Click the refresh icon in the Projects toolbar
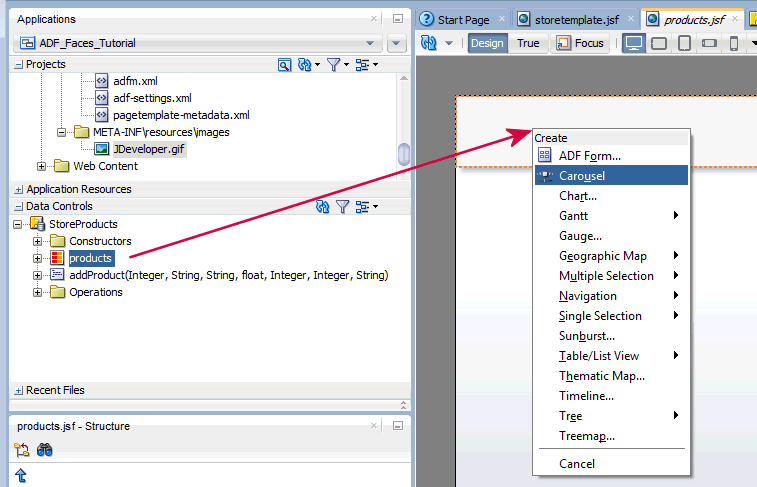 [x=305, y=65]
